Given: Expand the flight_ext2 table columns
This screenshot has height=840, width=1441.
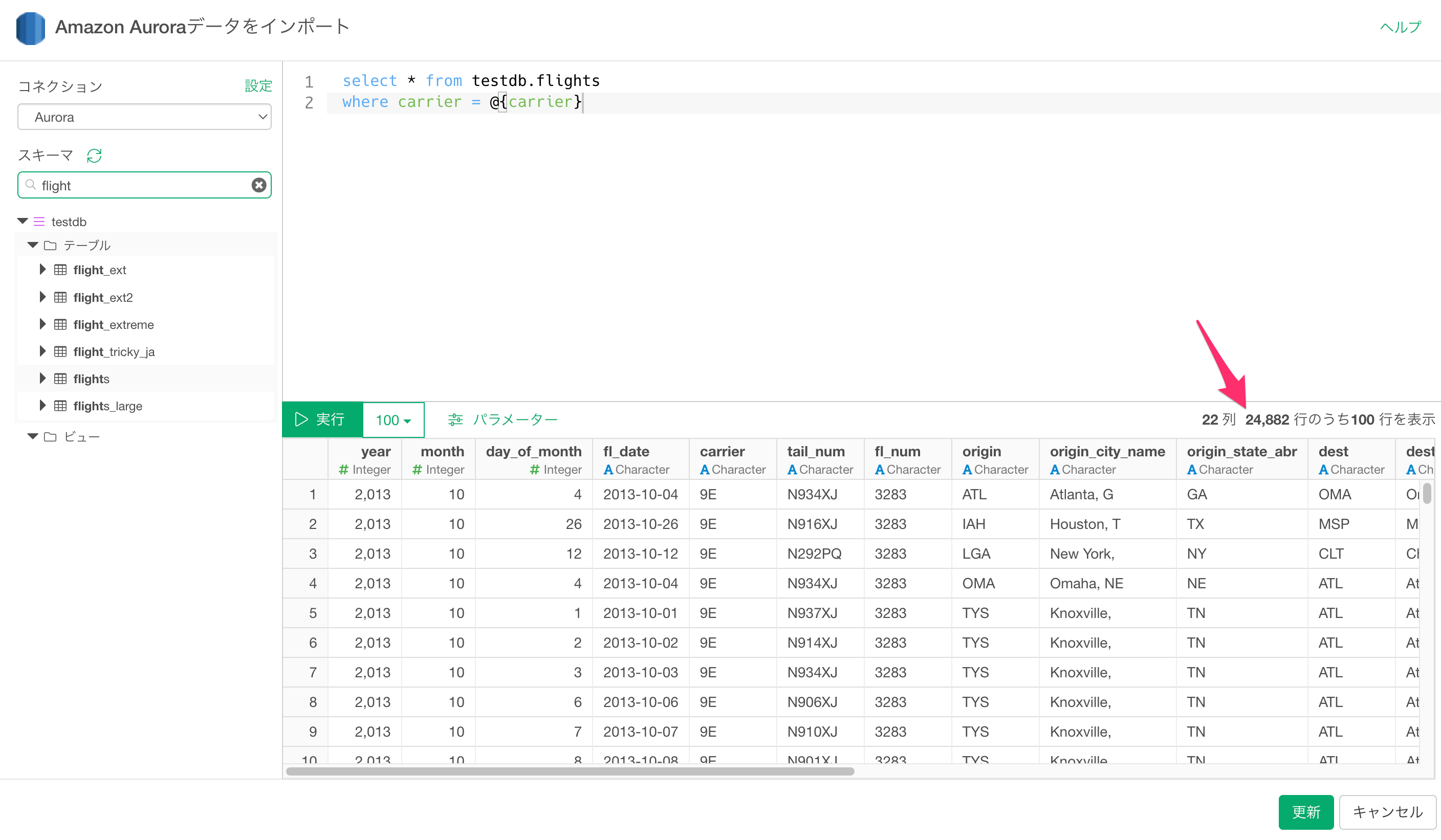Looking at the screenshot, I should click(x=42, y=297).
